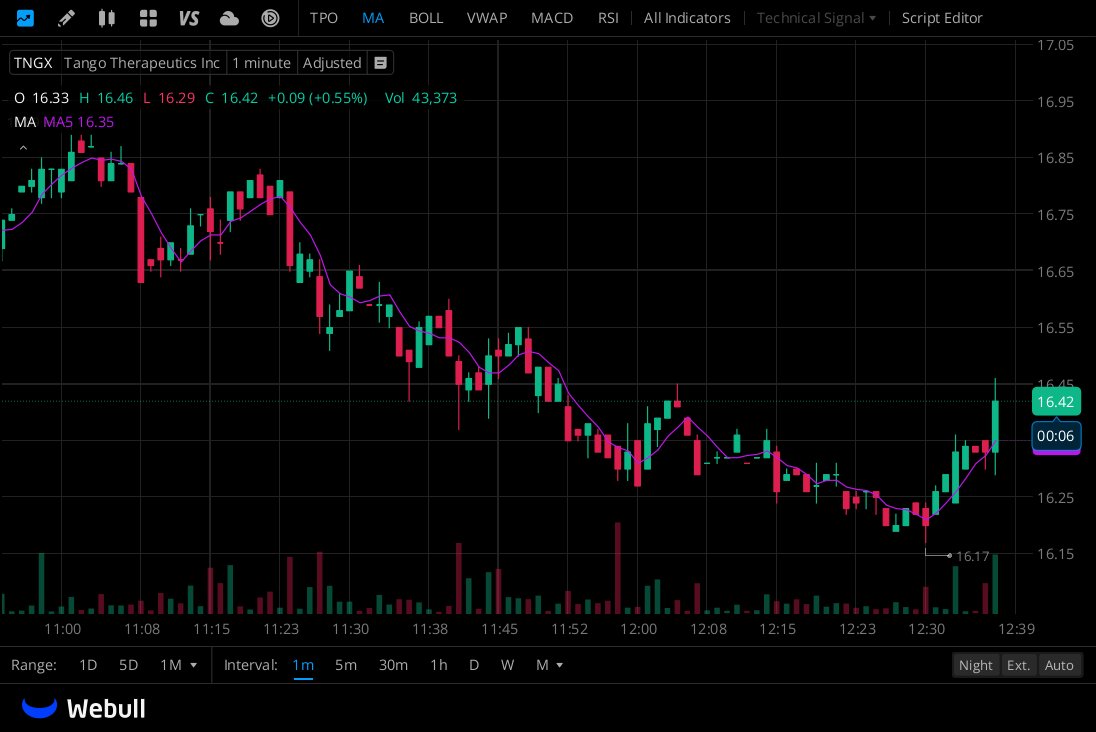Select the 1m interval
Screen dimensions: 1096x732
click(303, 665)
